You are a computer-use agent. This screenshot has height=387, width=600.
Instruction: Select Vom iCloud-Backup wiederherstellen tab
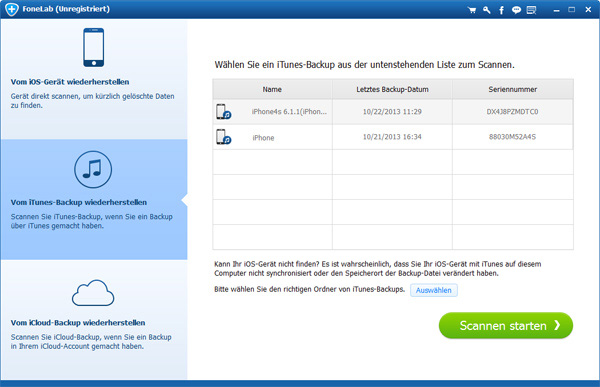point(94,320)
